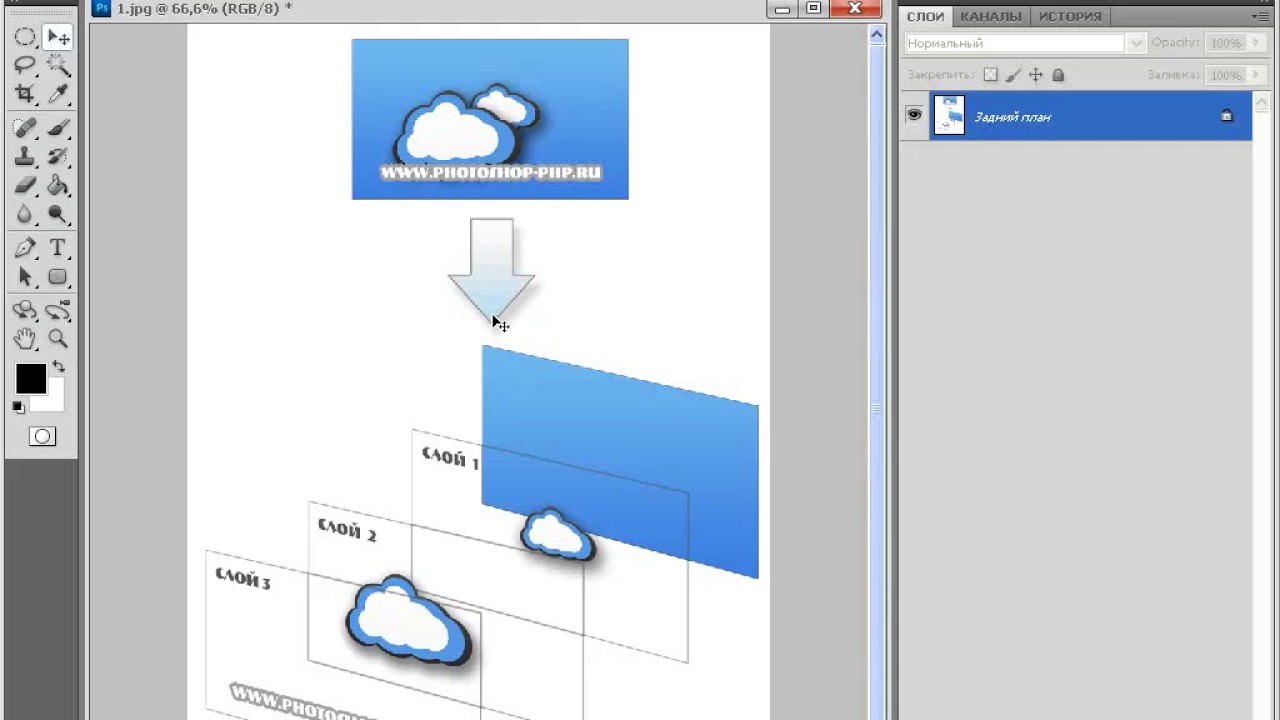
Task: Select the Type tool
Action: point(58,248)
